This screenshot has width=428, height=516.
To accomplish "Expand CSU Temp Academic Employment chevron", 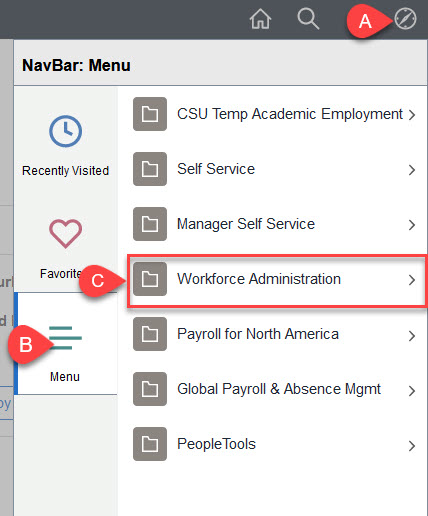I will (412, 115).
